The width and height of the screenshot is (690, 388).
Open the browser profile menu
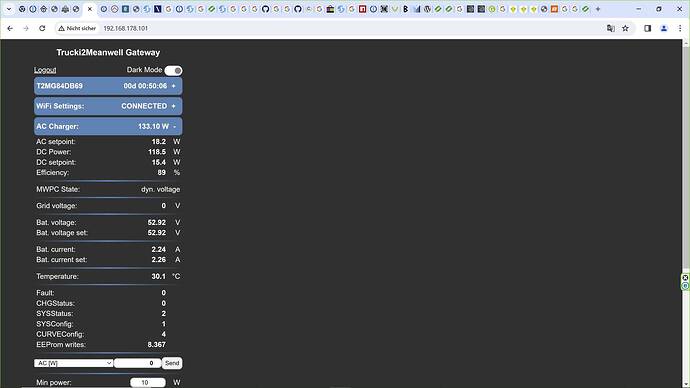point(664,28)
